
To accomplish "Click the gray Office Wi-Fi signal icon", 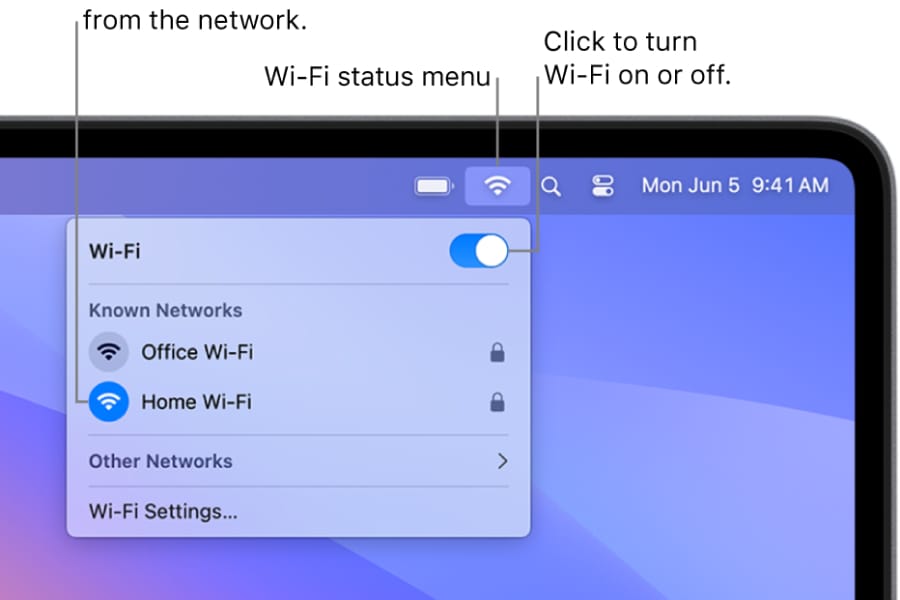I will pos(108,351).
